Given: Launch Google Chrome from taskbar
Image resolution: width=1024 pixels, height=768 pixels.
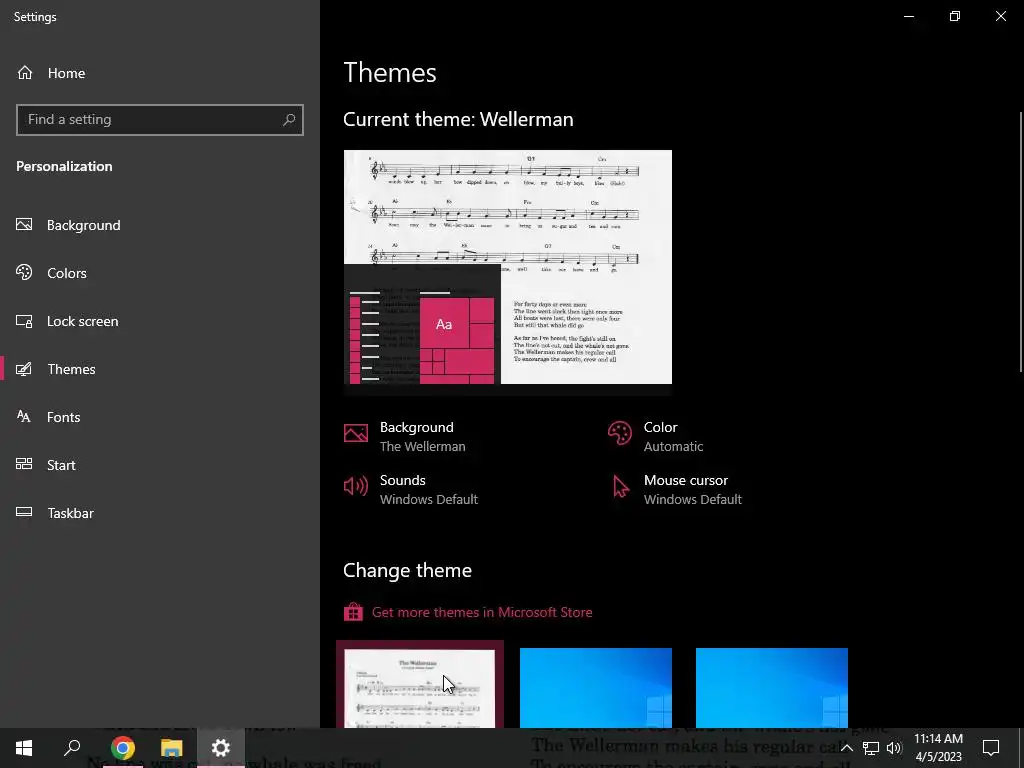Looking at the screenshot, I should click(122, 748).
